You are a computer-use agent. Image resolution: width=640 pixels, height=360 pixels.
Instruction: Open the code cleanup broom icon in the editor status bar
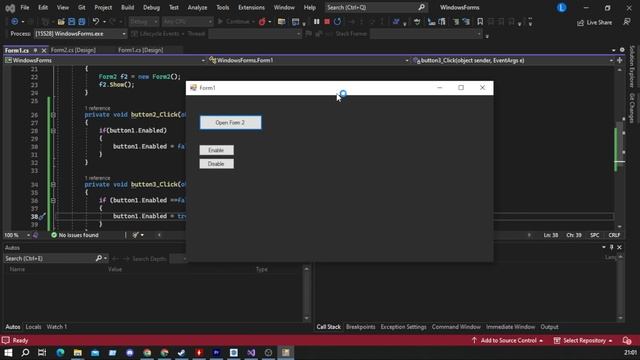(136, 235)
